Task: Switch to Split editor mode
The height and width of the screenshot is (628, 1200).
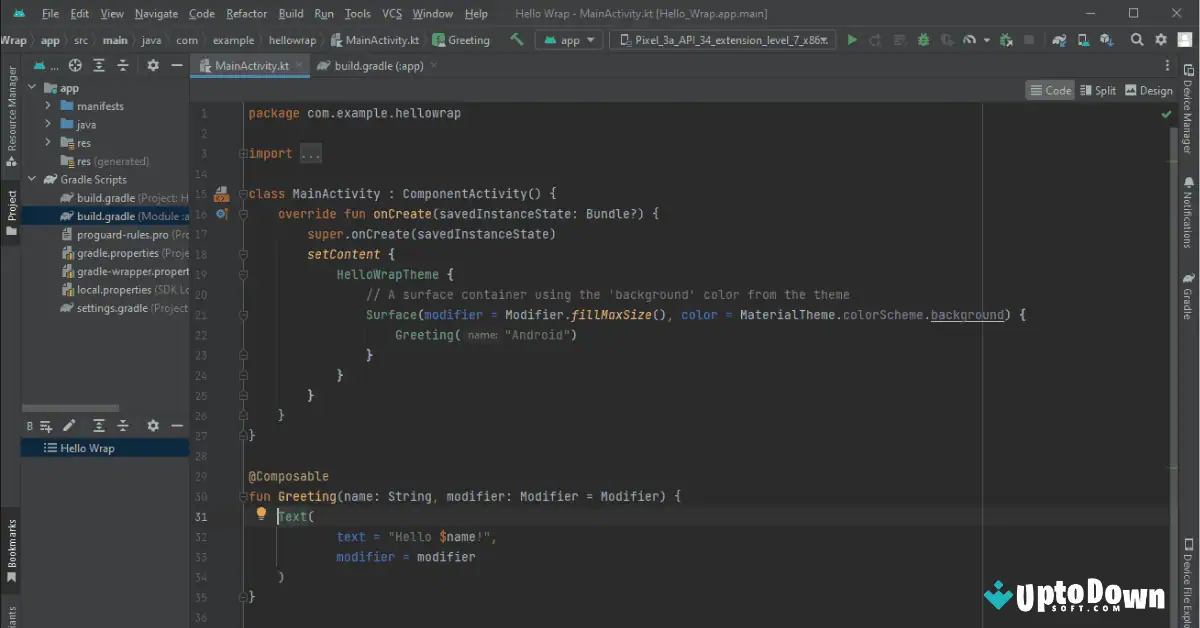Action: point(1098,89)
